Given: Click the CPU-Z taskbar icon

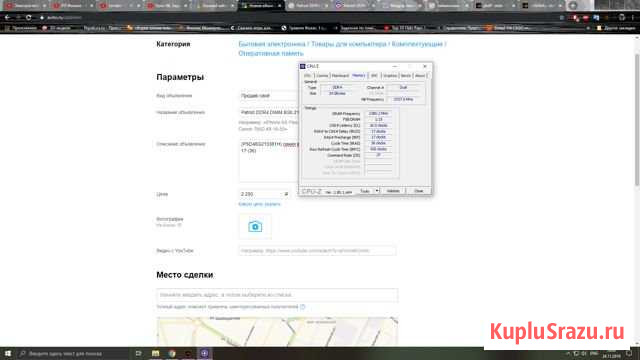Looking at the screenshot, I should click(204, 353).
